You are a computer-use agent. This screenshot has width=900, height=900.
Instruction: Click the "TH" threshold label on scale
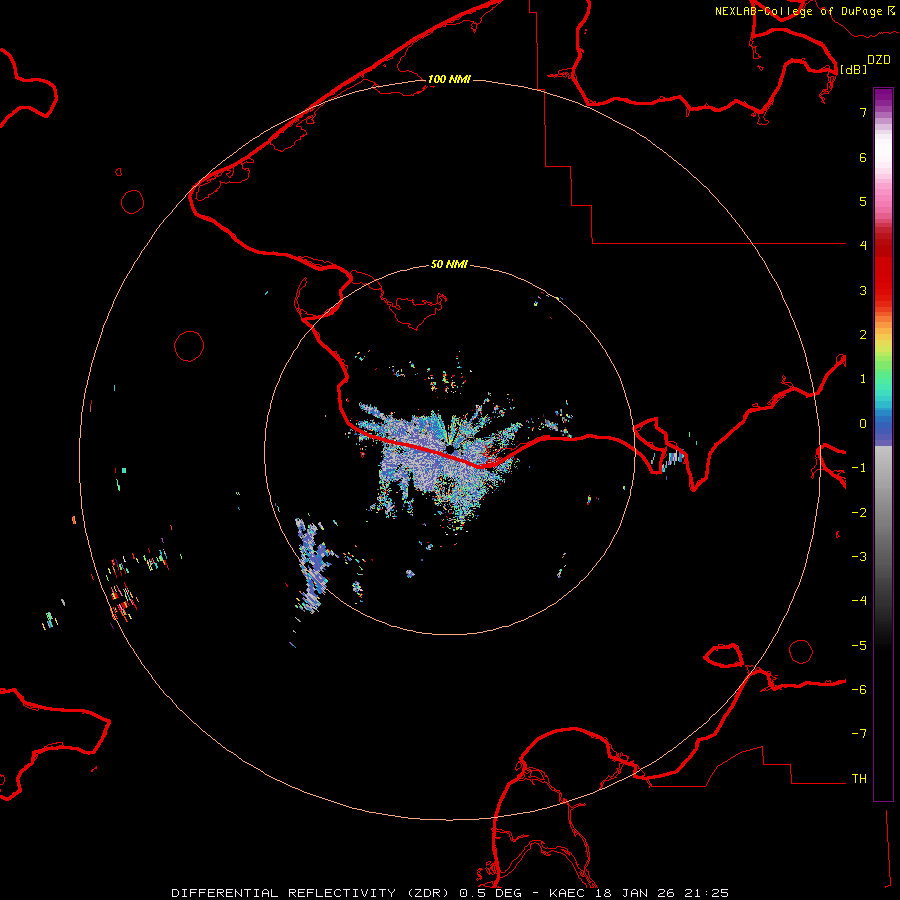[859, 779]
